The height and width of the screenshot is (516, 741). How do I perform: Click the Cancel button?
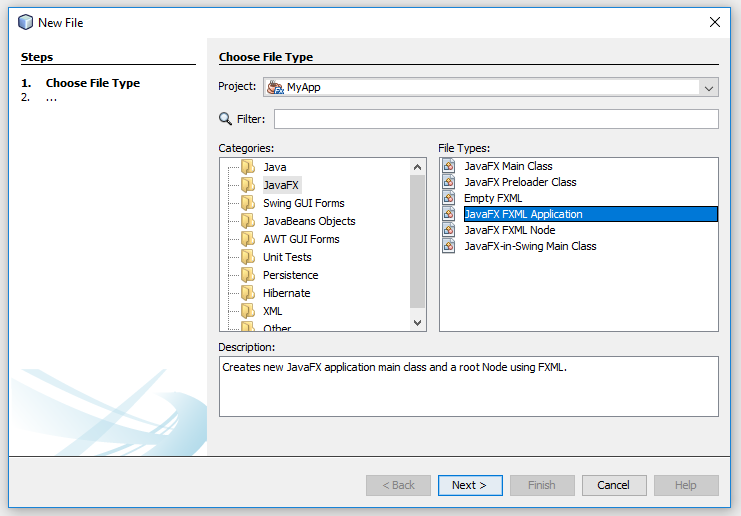(x=614, y=485)
